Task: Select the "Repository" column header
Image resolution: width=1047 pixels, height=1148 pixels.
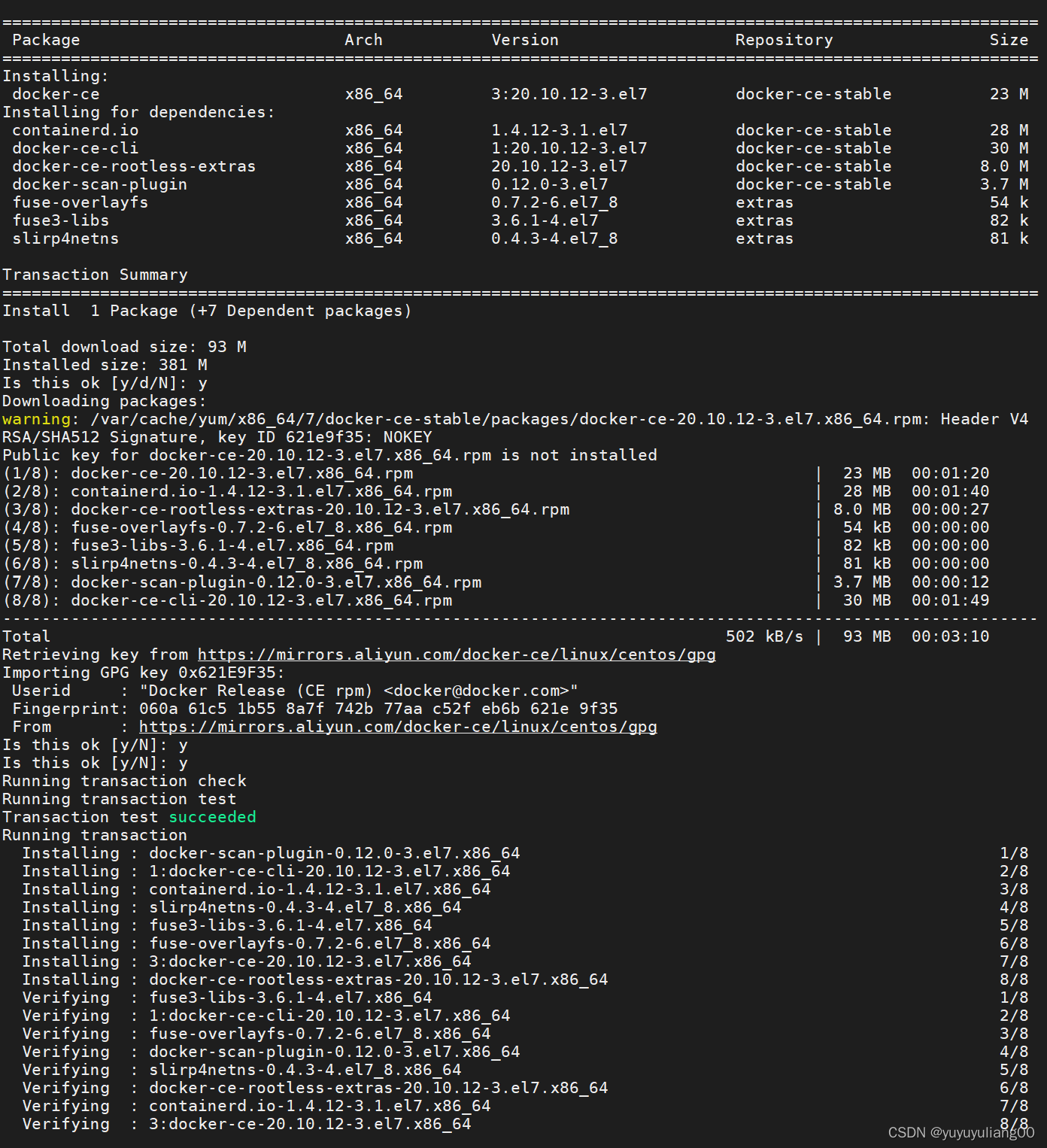Action: click(x=784, y=40)
